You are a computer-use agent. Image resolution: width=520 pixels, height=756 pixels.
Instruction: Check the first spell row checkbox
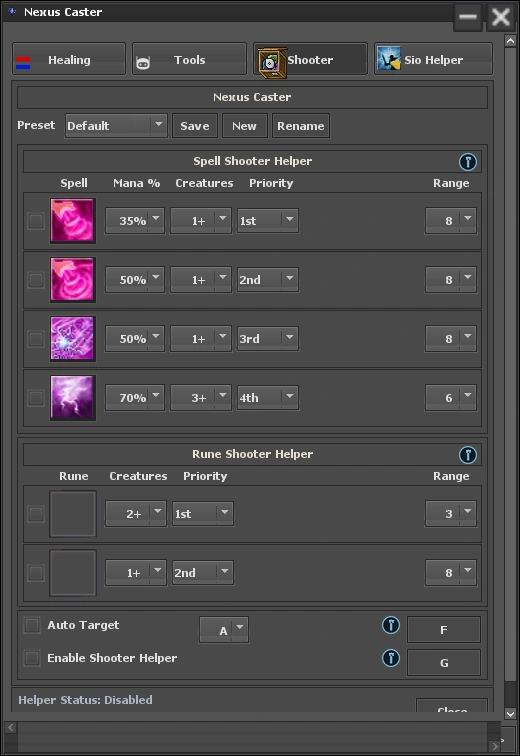36,221
